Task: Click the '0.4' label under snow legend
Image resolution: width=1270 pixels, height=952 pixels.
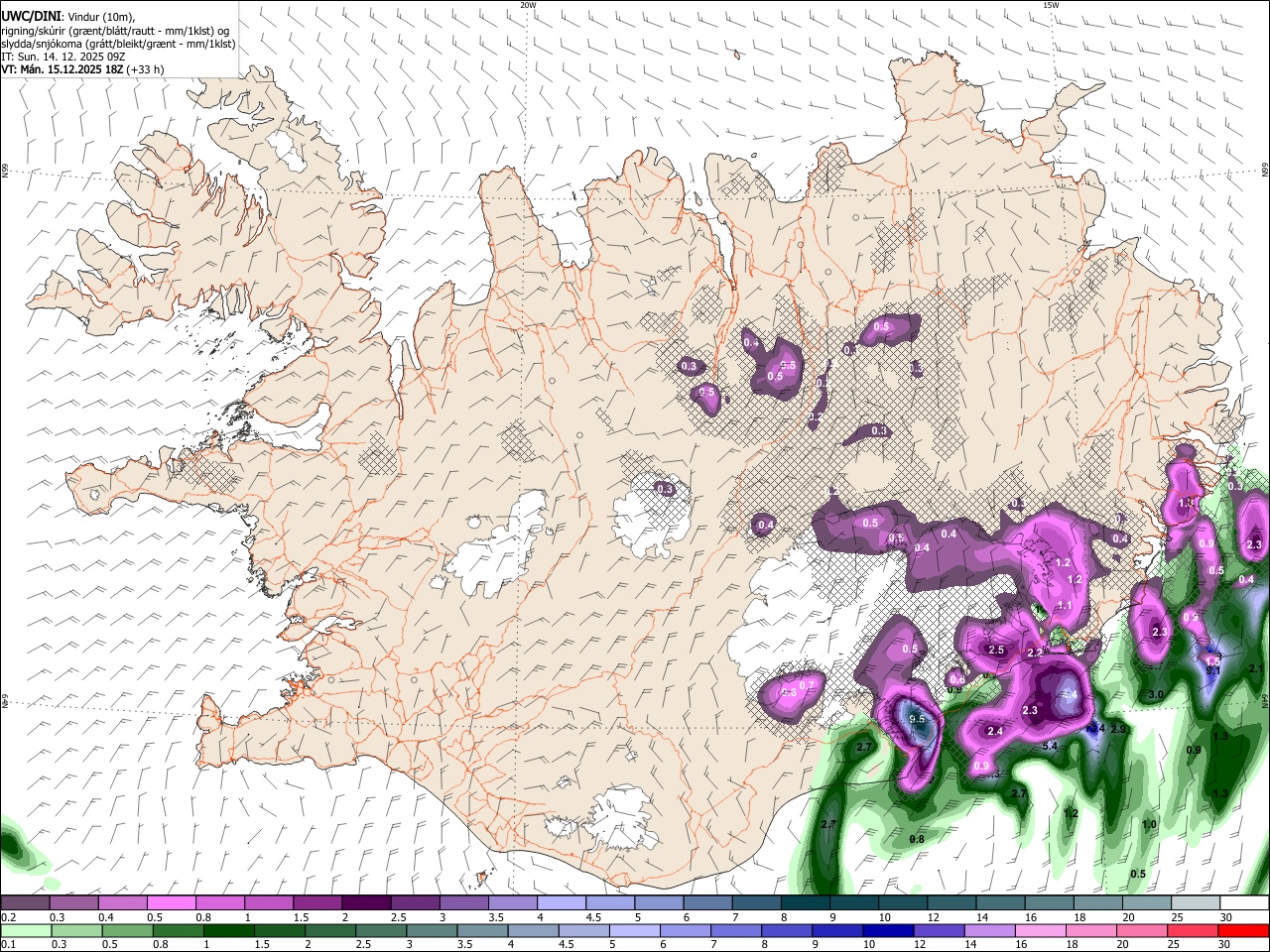Action: tap(105, 917)
